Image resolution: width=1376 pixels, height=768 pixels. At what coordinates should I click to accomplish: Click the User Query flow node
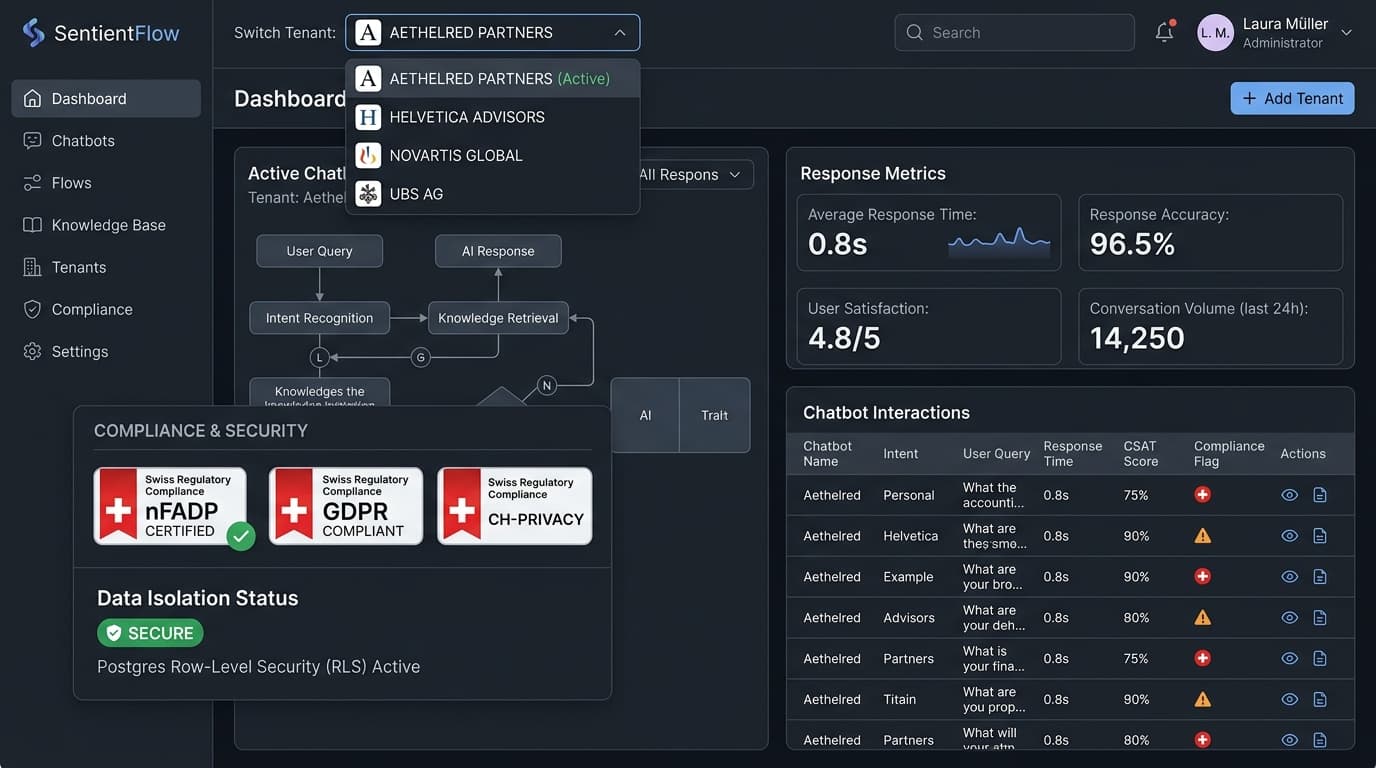[x=319, y=251]
